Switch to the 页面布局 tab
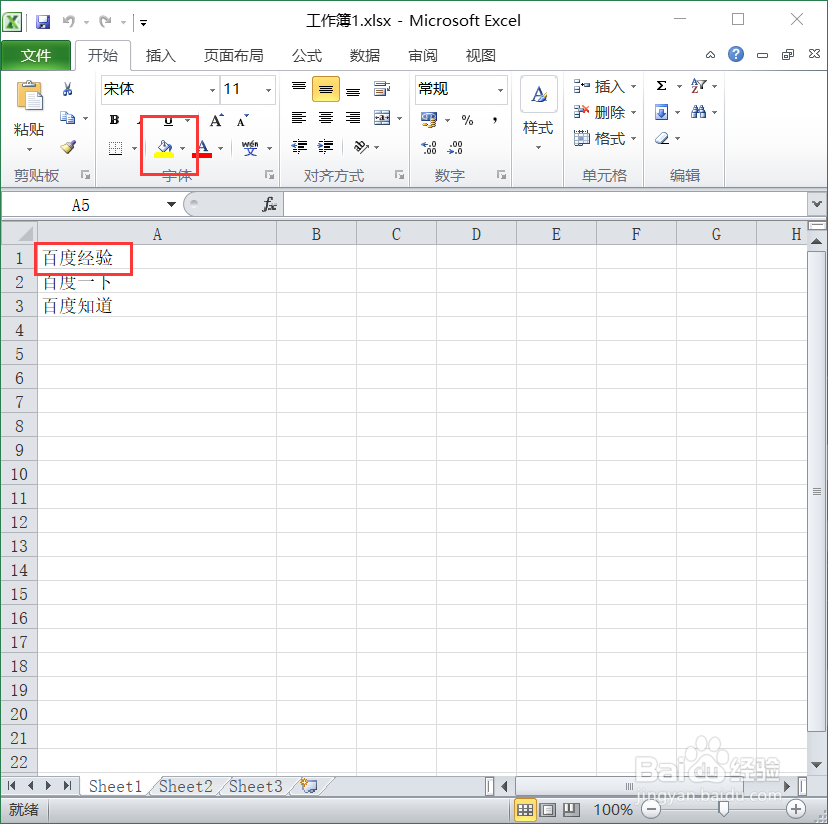The height and width of the screenshot is (824, 828). point(233,55)
